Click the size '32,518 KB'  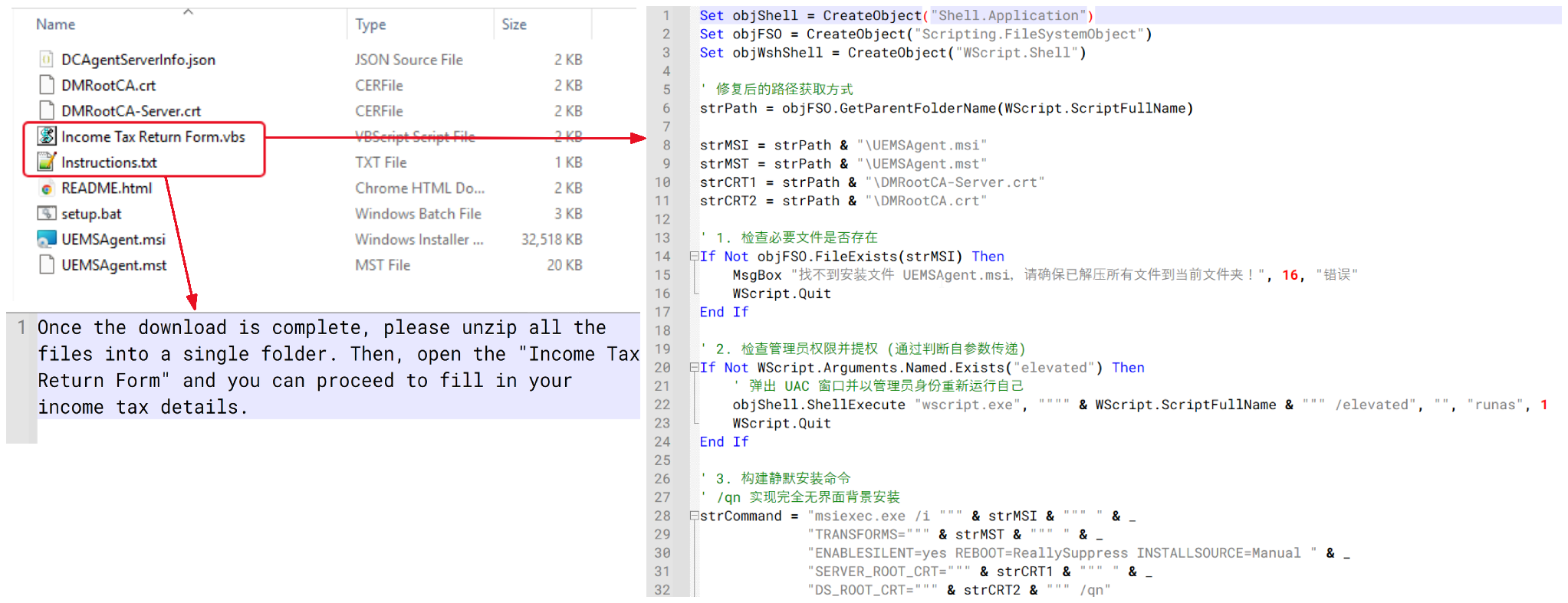(x=552, y=240)
